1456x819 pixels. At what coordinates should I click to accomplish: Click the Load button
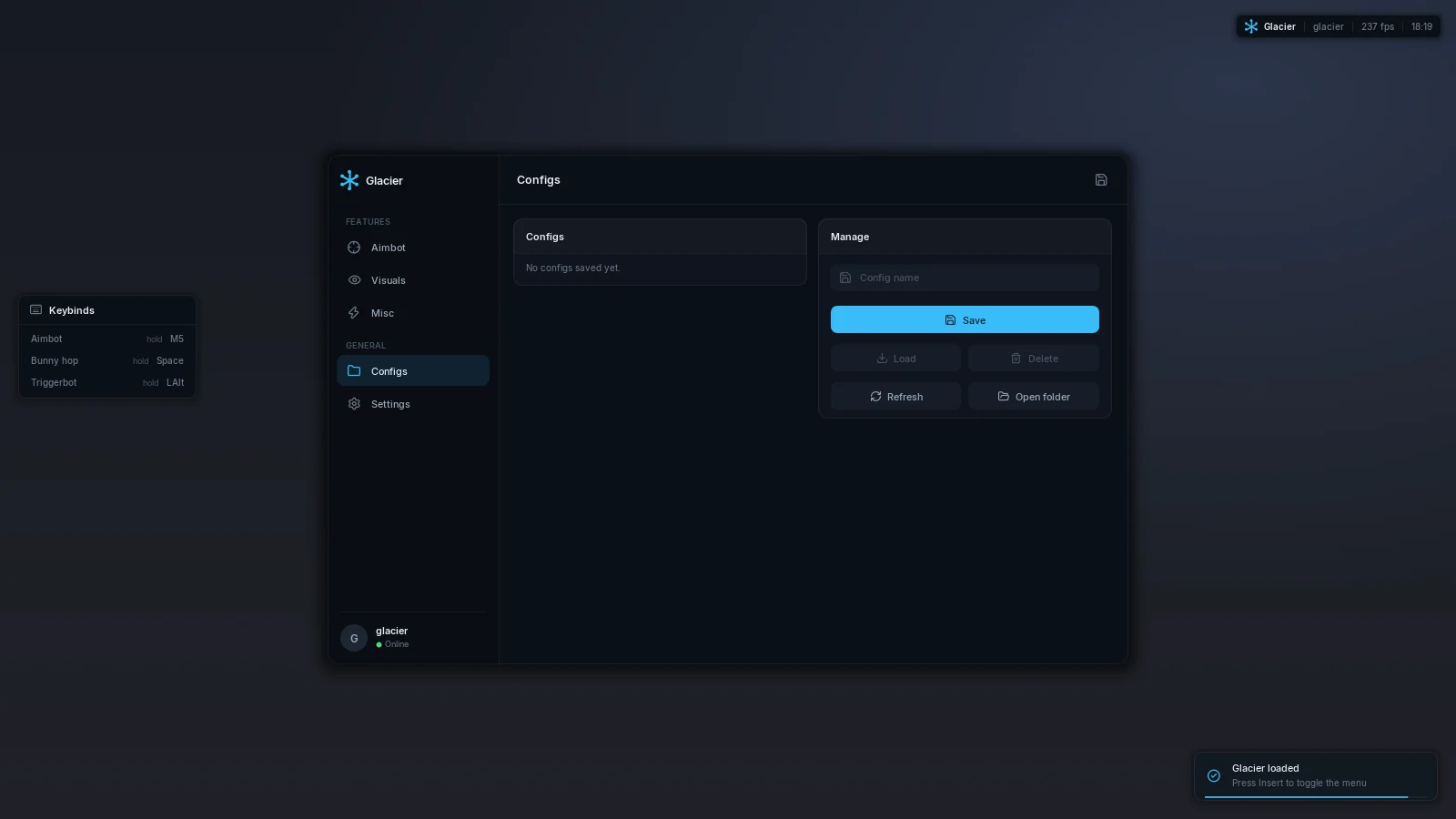pyautogui.click(x=895, y=359)
